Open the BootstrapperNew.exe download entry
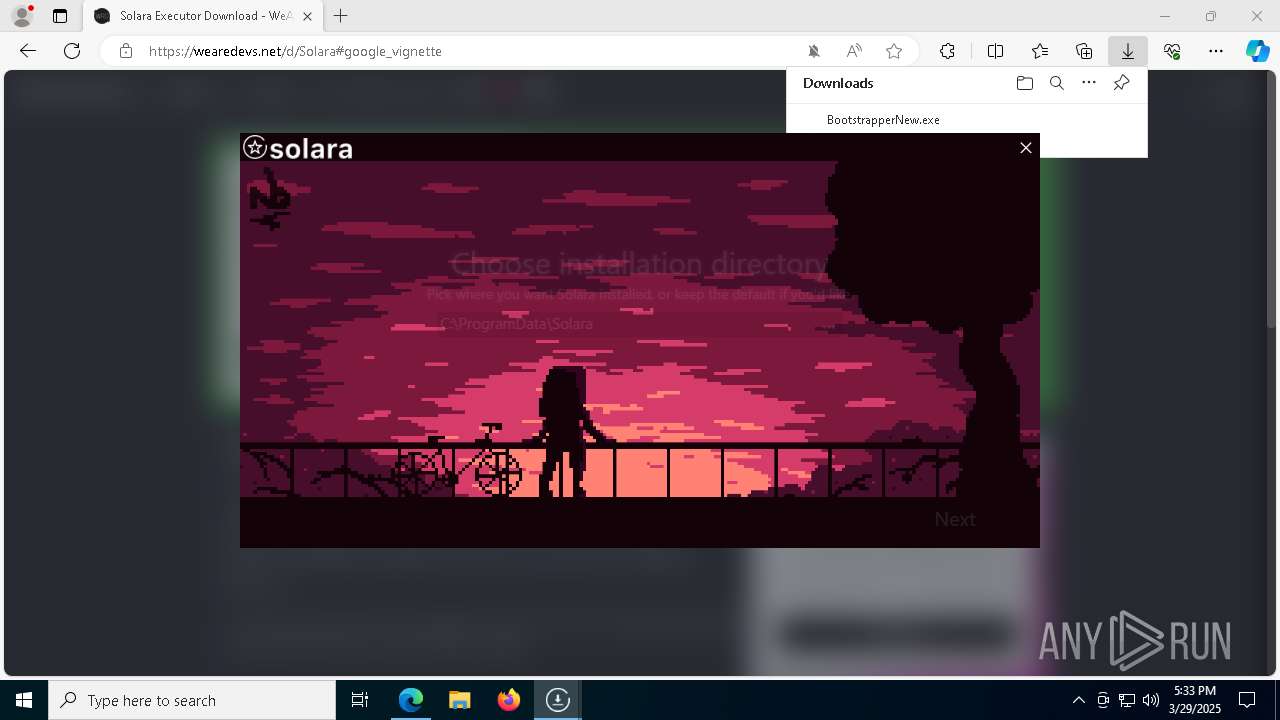This screenshot has height=720, width=1280. point(883,120)
